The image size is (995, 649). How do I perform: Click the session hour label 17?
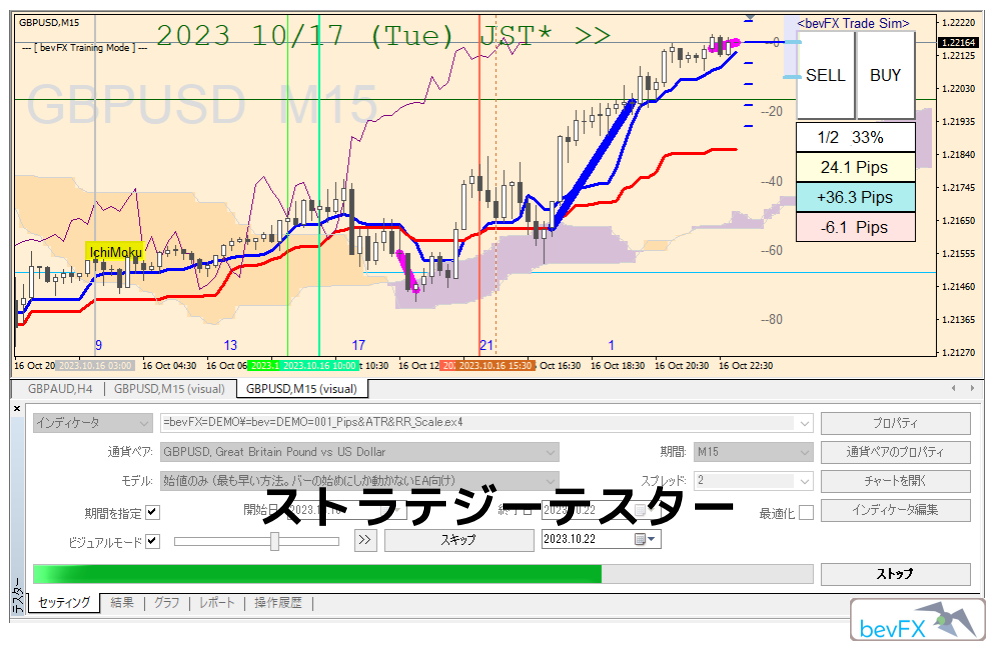[x=359, y=346]
